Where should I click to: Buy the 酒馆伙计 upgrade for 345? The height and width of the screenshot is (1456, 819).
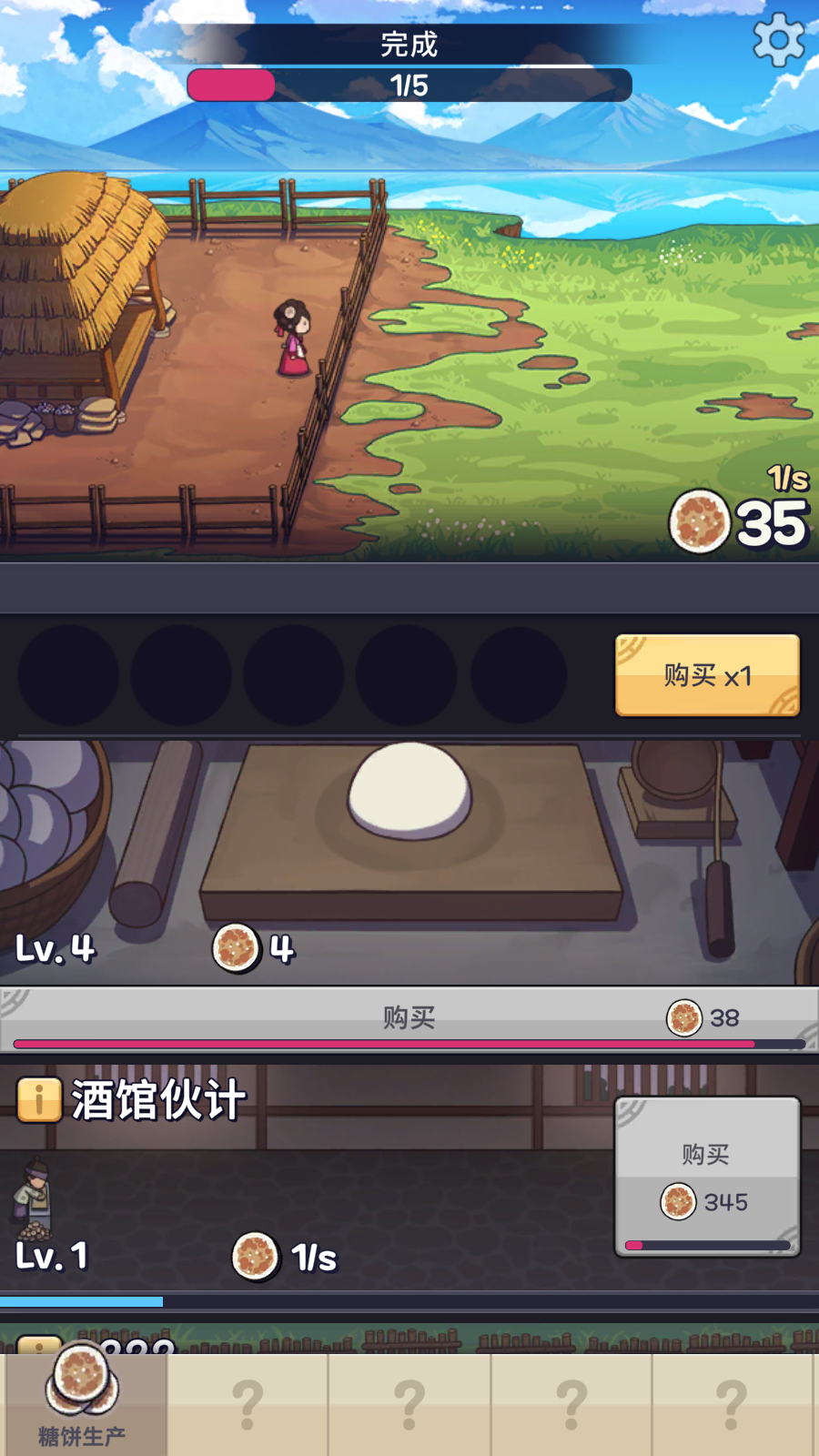coord(708,1178)
